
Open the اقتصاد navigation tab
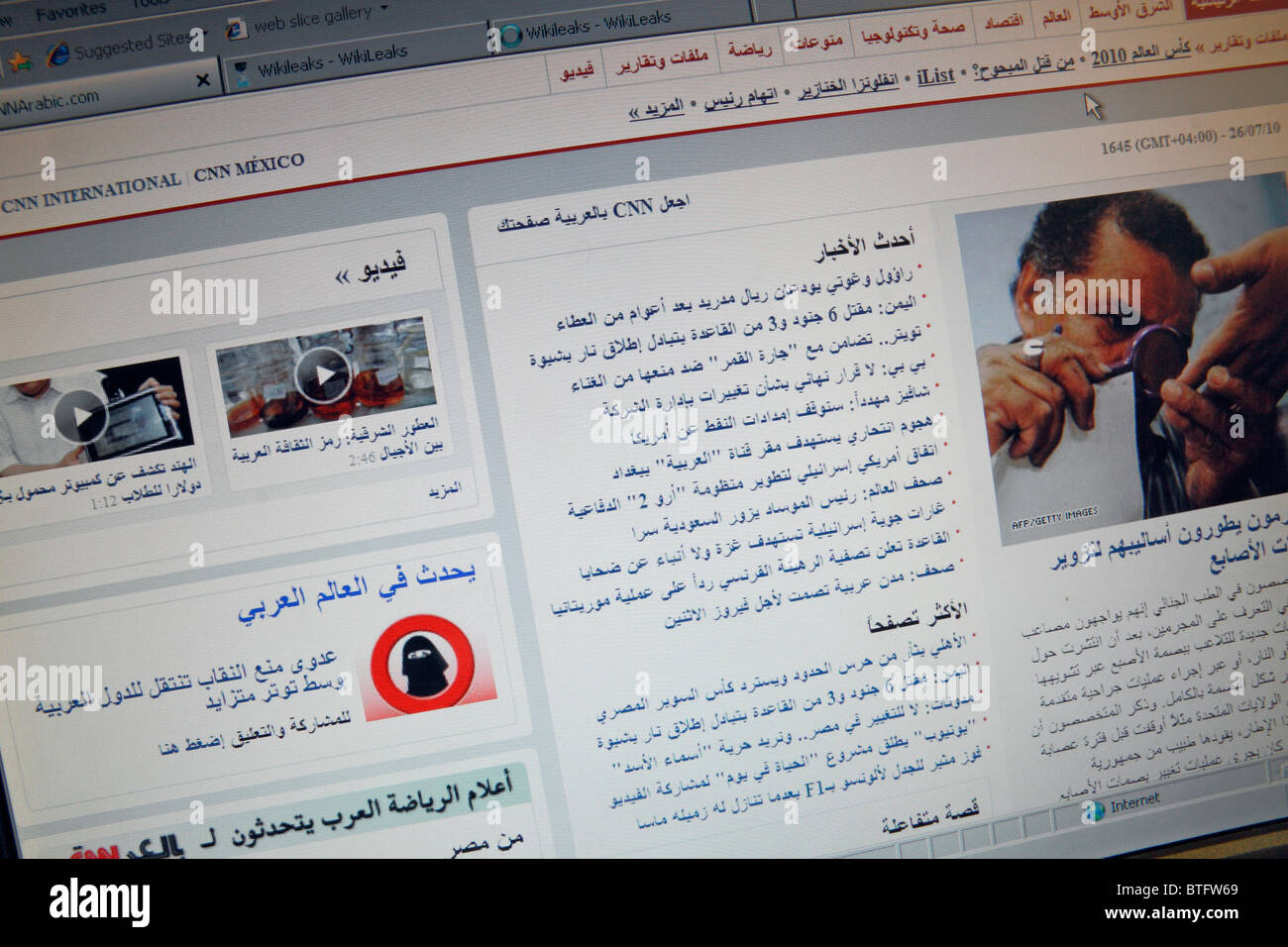point(1004,23)
